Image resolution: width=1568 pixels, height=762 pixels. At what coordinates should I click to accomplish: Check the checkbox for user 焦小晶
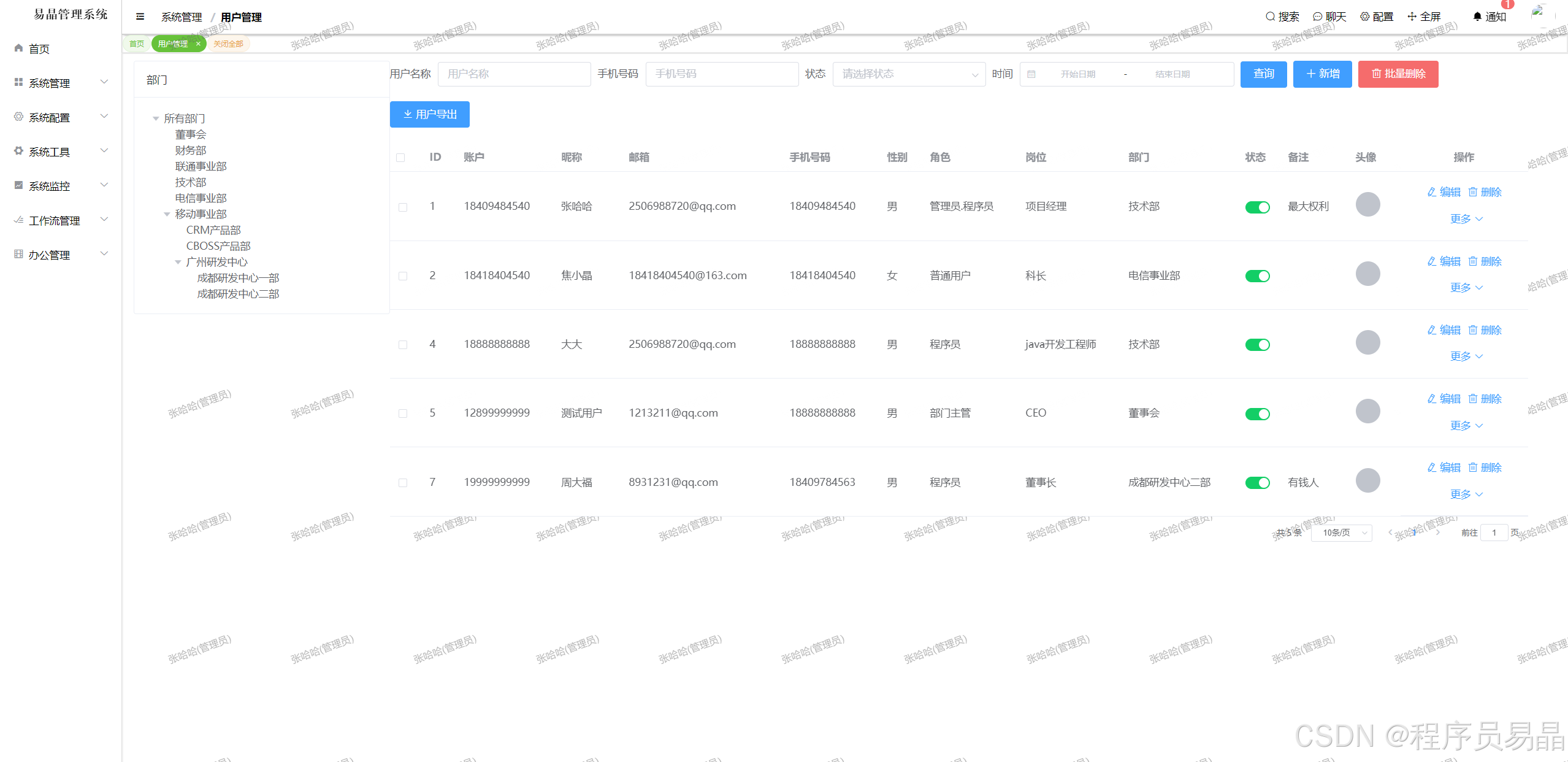coord(403,276)
